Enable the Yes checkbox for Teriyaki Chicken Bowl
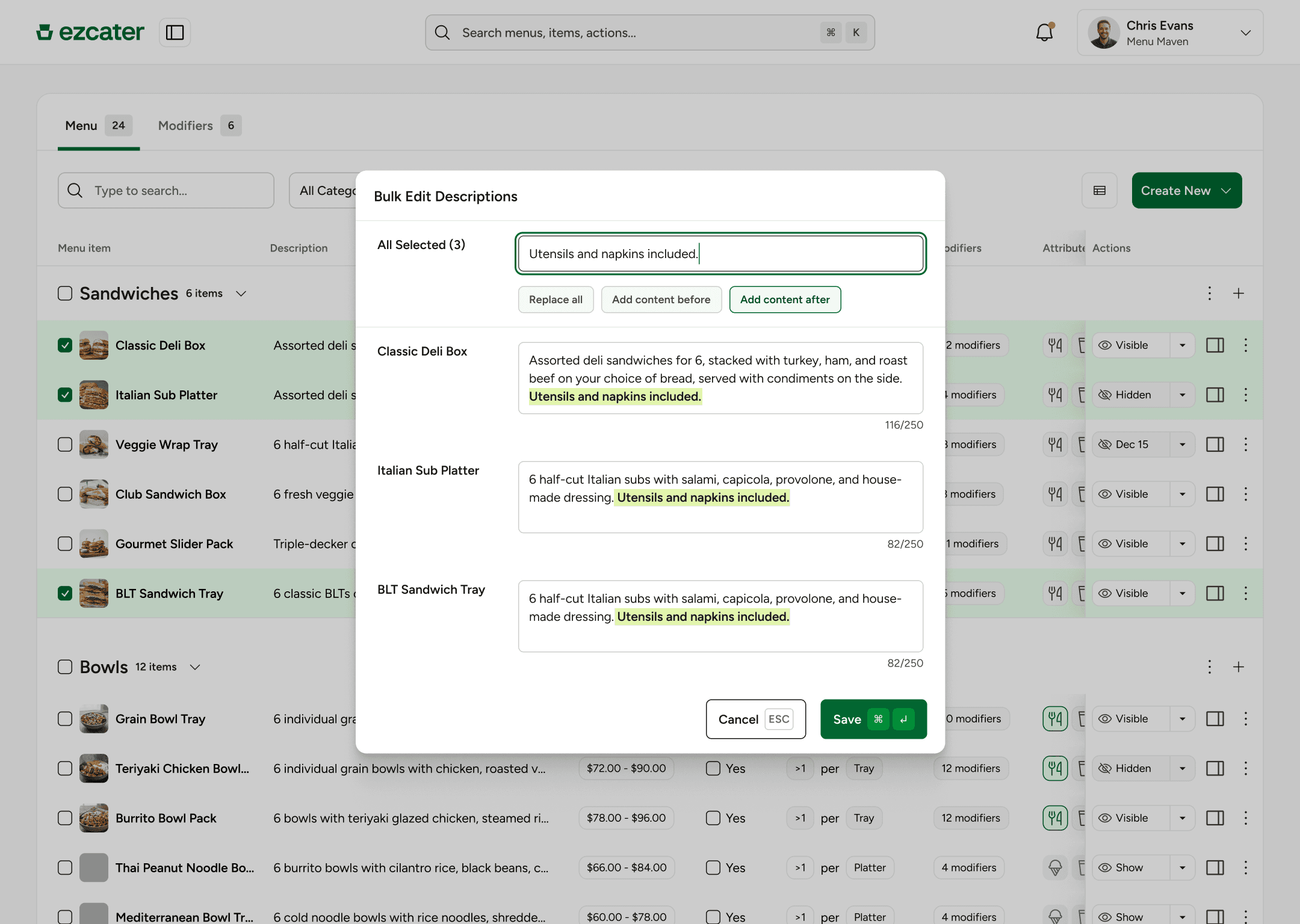This screenshot has width=1300, height=924. click(713, 768)
